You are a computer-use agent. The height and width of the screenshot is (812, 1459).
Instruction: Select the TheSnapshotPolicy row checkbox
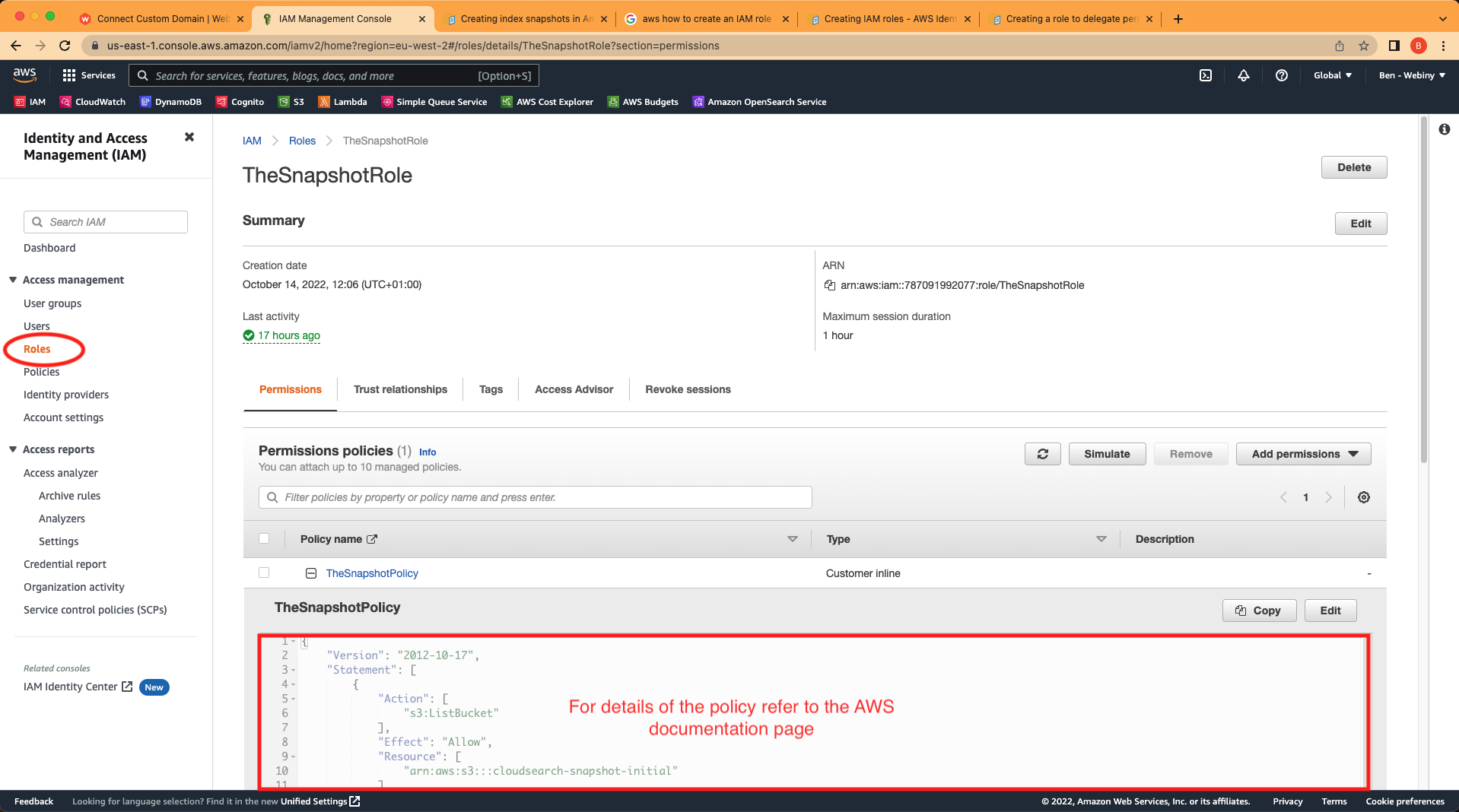coord(264,573)
